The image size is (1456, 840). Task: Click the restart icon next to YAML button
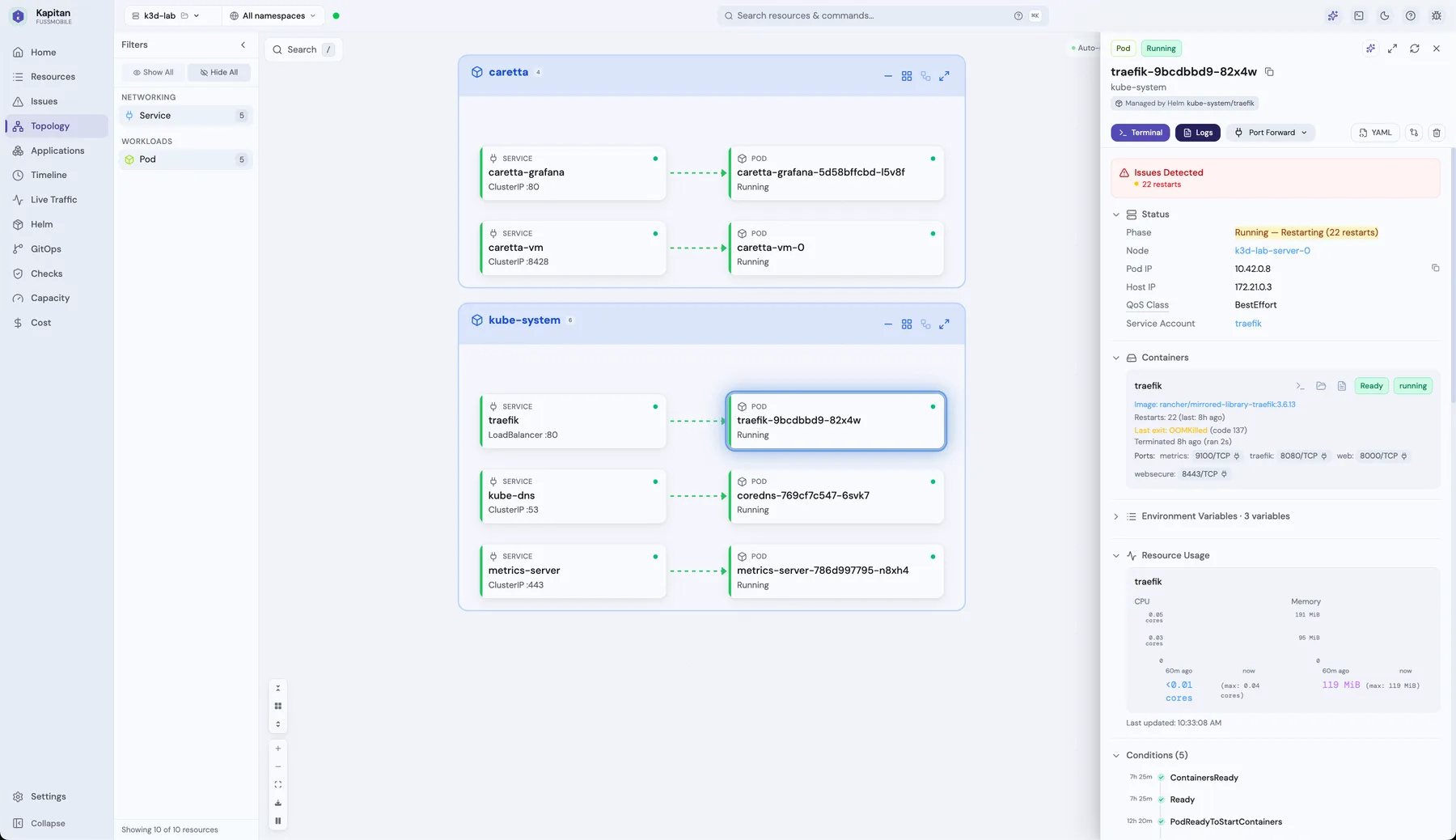pyautogui.click(x=1414, y=133)
